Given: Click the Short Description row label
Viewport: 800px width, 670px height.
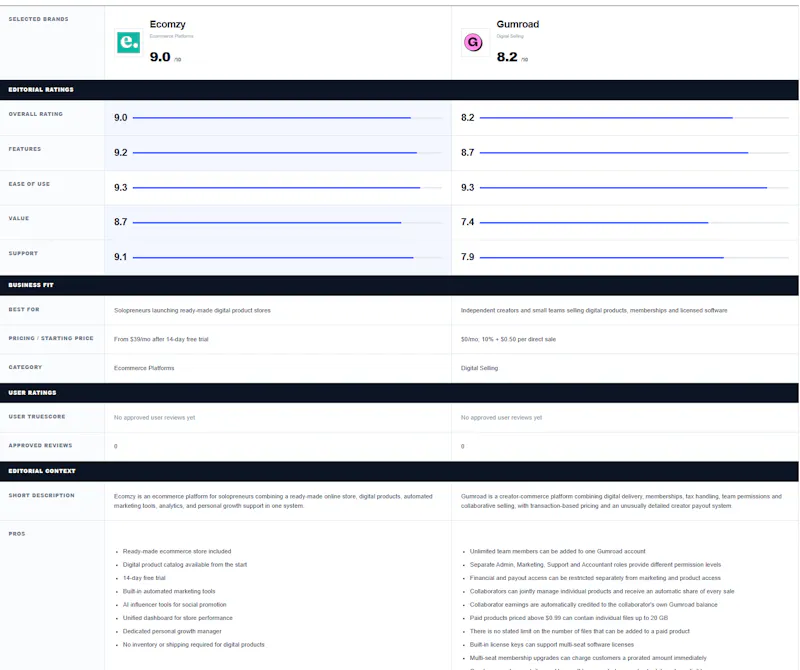Looking at the screenshot, I should [41, 495].
